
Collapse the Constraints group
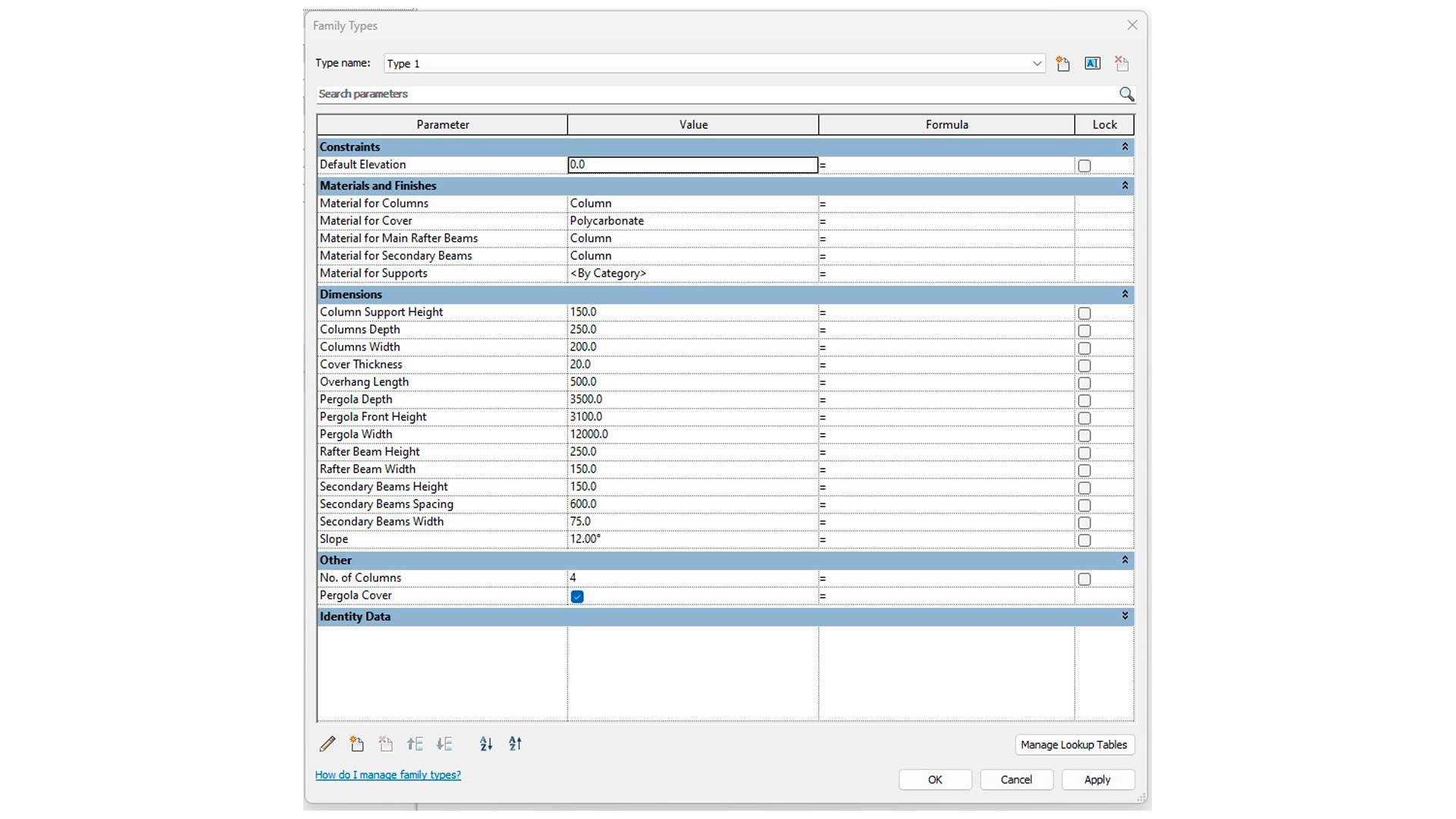click(x=1125, y=146)
